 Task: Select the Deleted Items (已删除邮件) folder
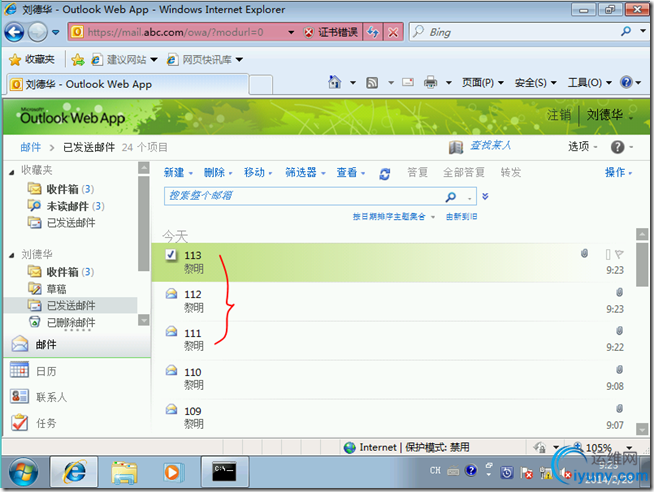tap(71, 322)
